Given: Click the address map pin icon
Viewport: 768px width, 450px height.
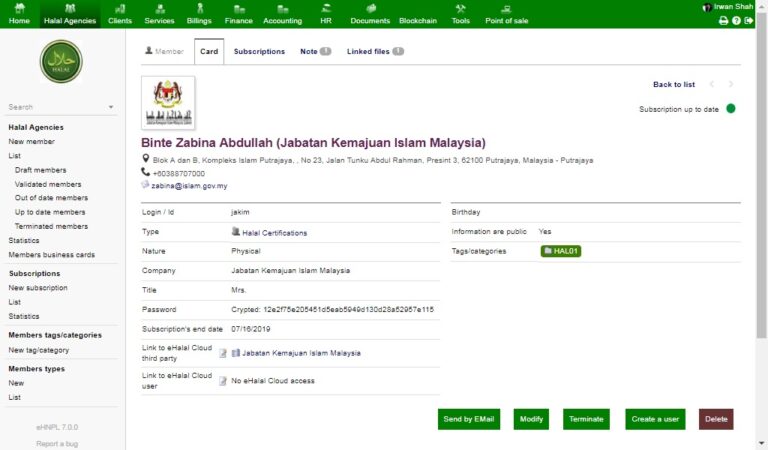Looking at the screenshot, I should tap(145, 158).
